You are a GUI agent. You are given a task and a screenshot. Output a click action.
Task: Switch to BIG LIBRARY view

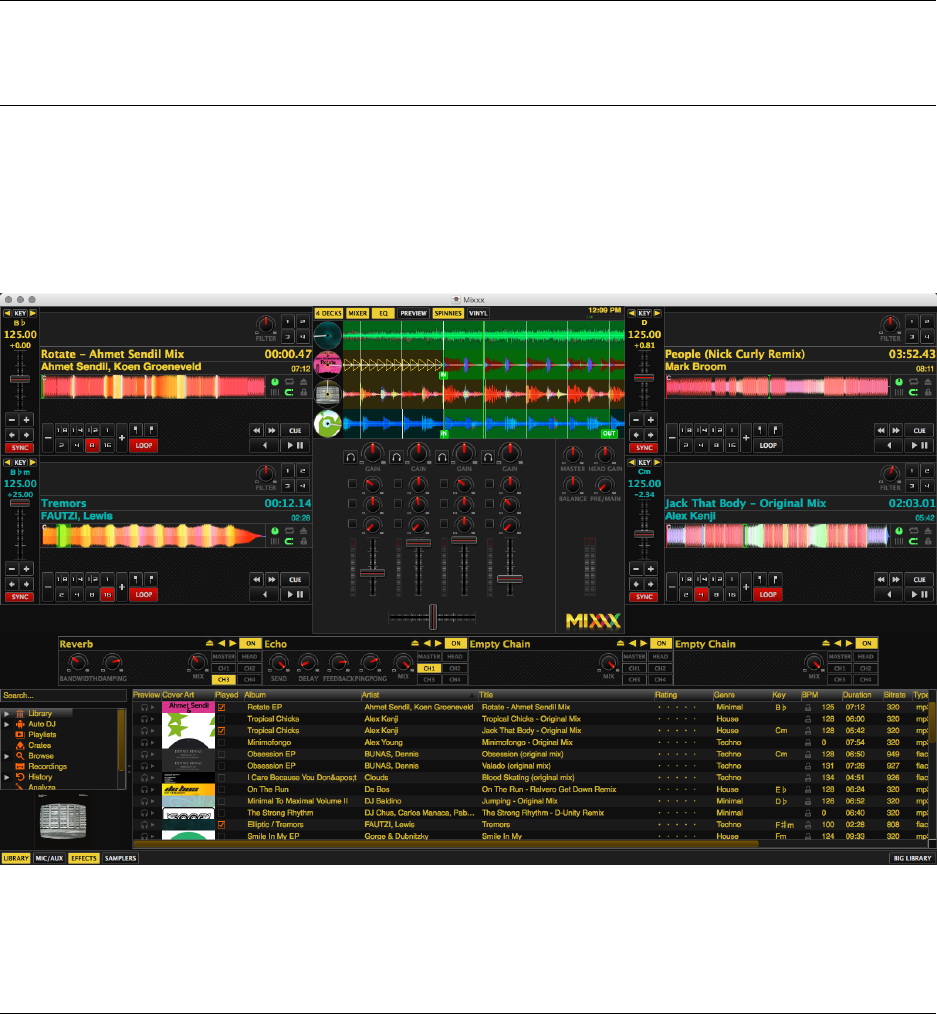[x=912, y=859]
